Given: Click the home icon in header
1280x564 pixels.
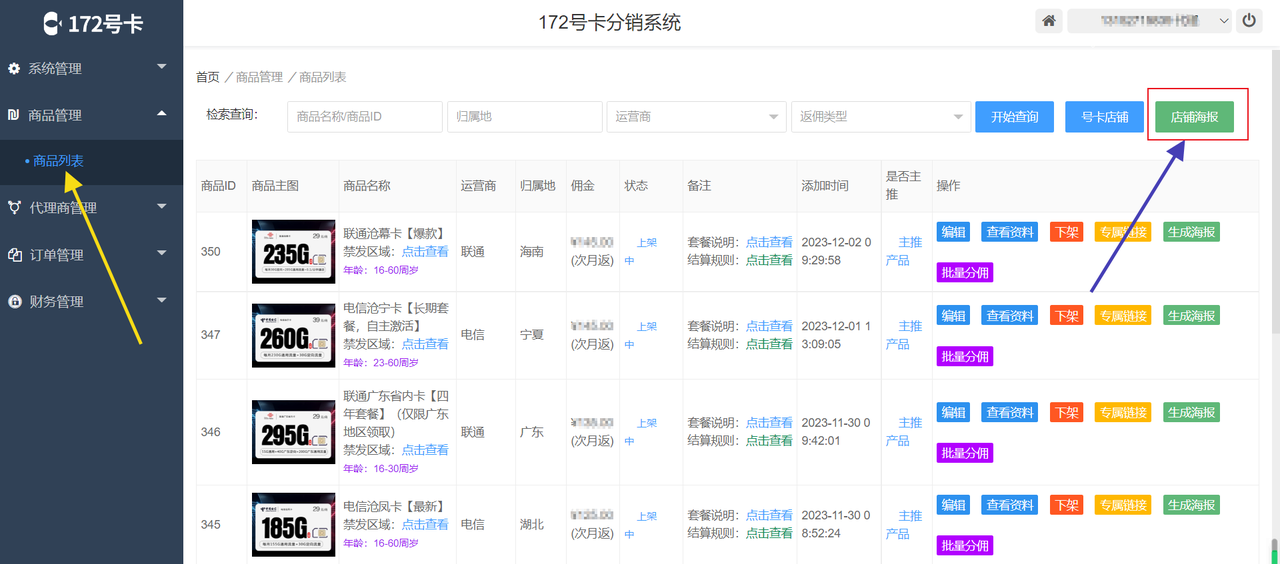Looking at the screenshot, I should pos(1048,21).
